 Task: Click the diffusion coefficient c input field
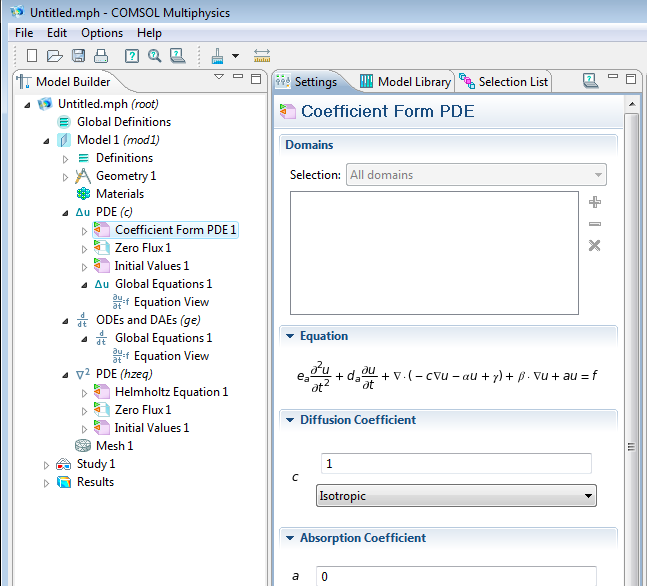point(456,464)
